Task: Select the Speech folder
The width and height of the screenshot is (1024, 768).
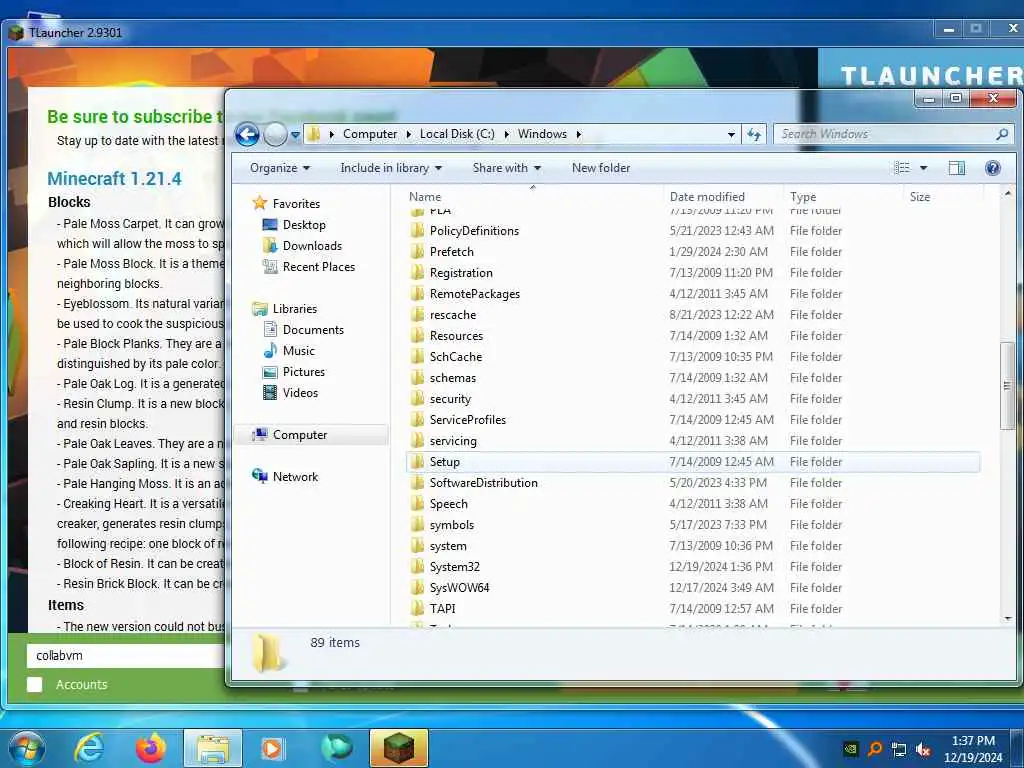Action: (x=449, y=504)
